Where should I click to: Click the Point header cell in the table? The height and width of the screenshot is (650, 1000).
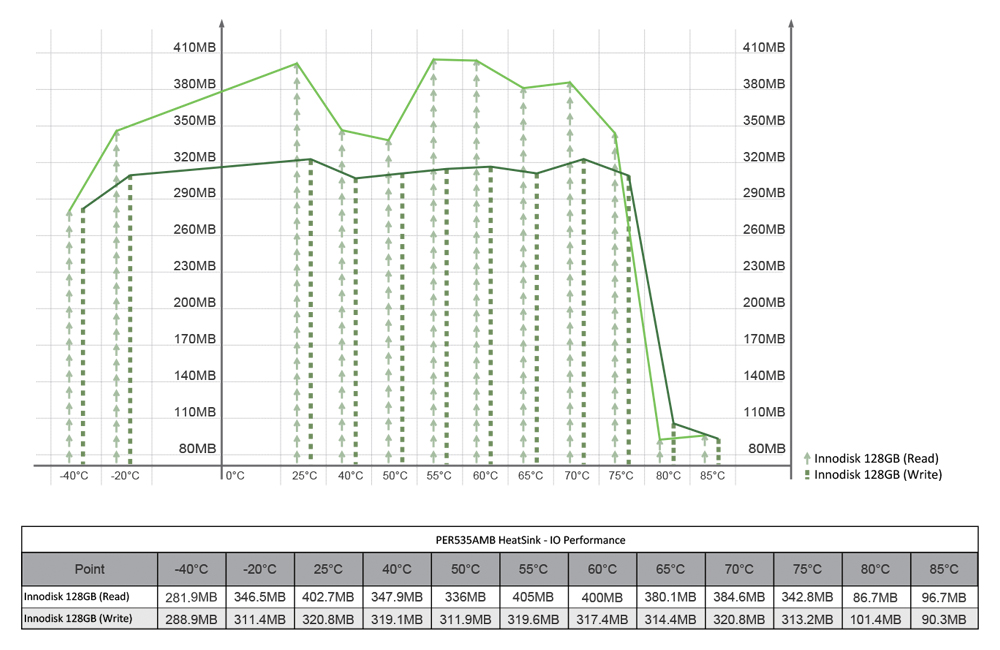tap(89, 569)
